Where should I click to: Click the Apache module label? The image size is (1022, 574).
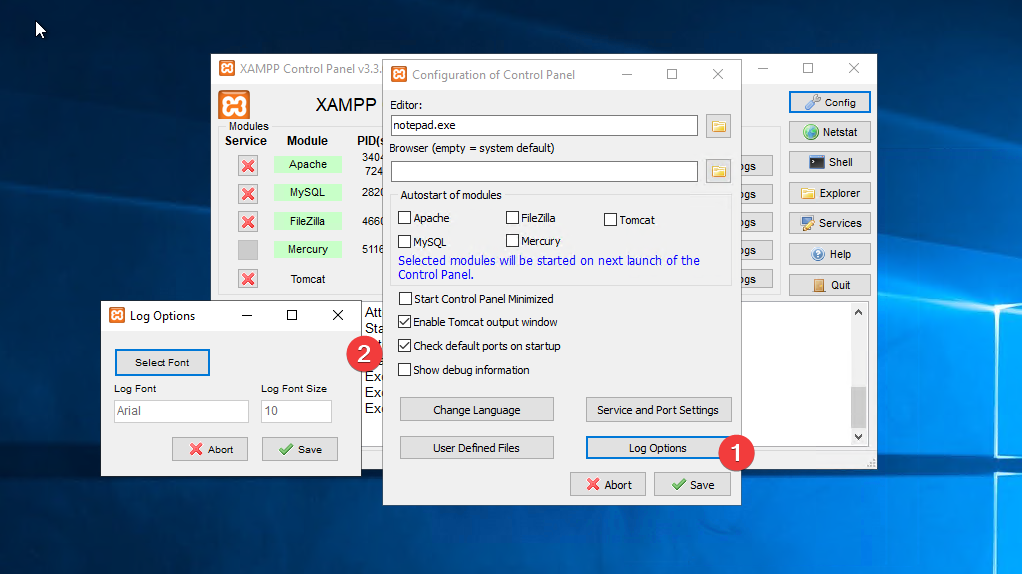[x=308, y=164]
